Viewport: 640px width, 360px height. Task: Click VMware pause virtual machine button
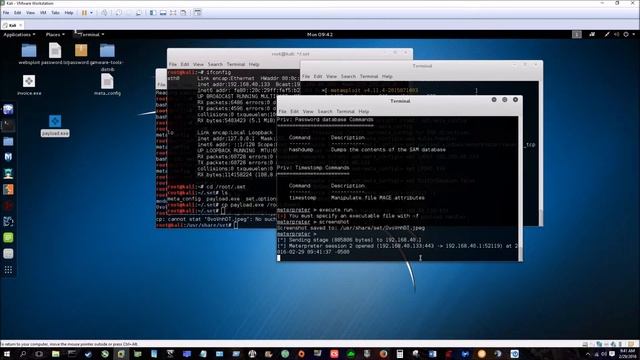(84, 13)
